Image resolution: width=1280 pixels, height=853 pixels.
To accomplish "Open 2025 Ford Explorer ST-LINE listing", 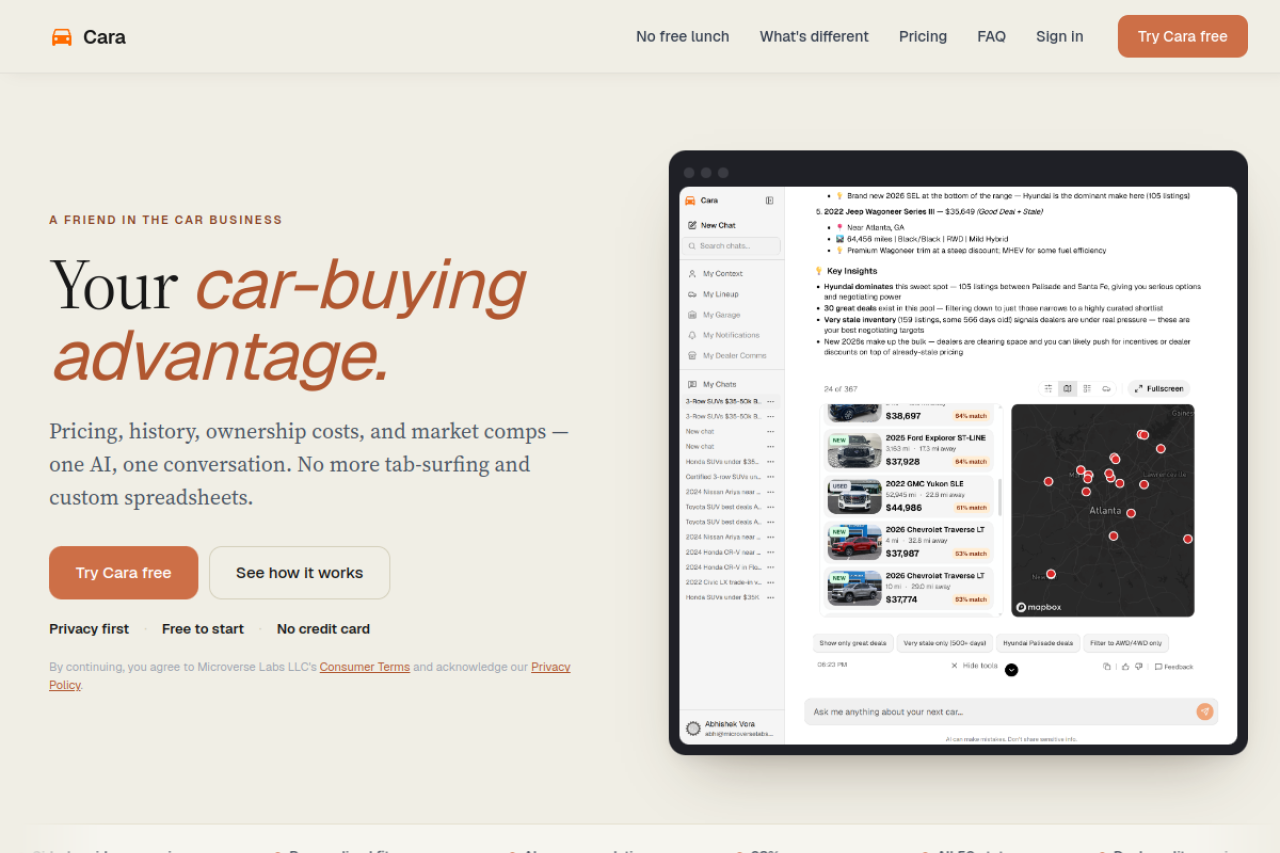I will pos(909,450).
